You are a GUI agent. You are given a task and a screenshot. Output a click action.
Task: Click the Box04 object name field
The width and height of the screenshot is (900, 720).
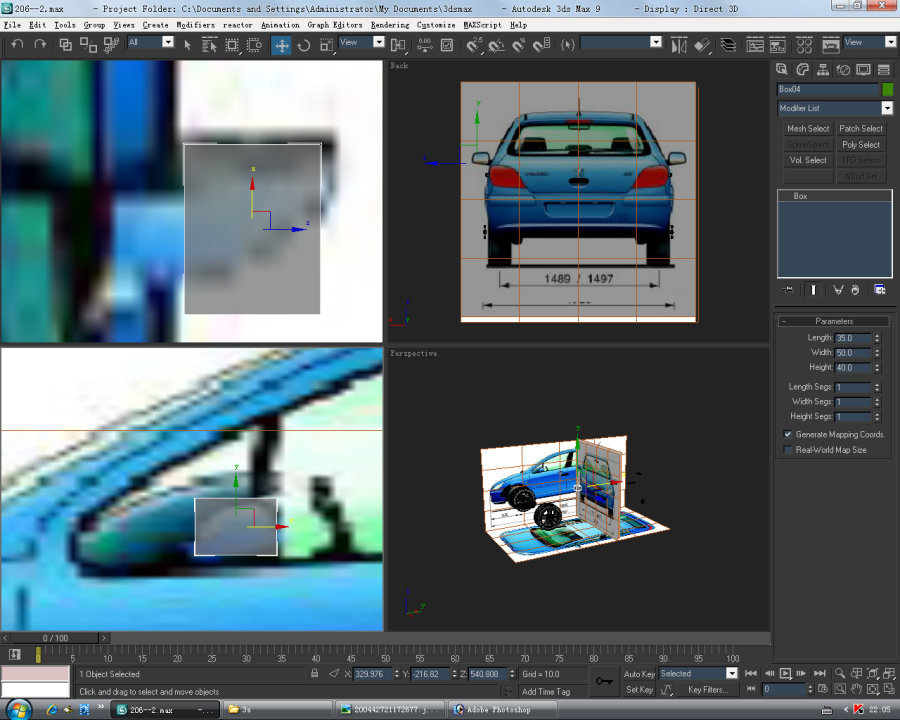827,89
